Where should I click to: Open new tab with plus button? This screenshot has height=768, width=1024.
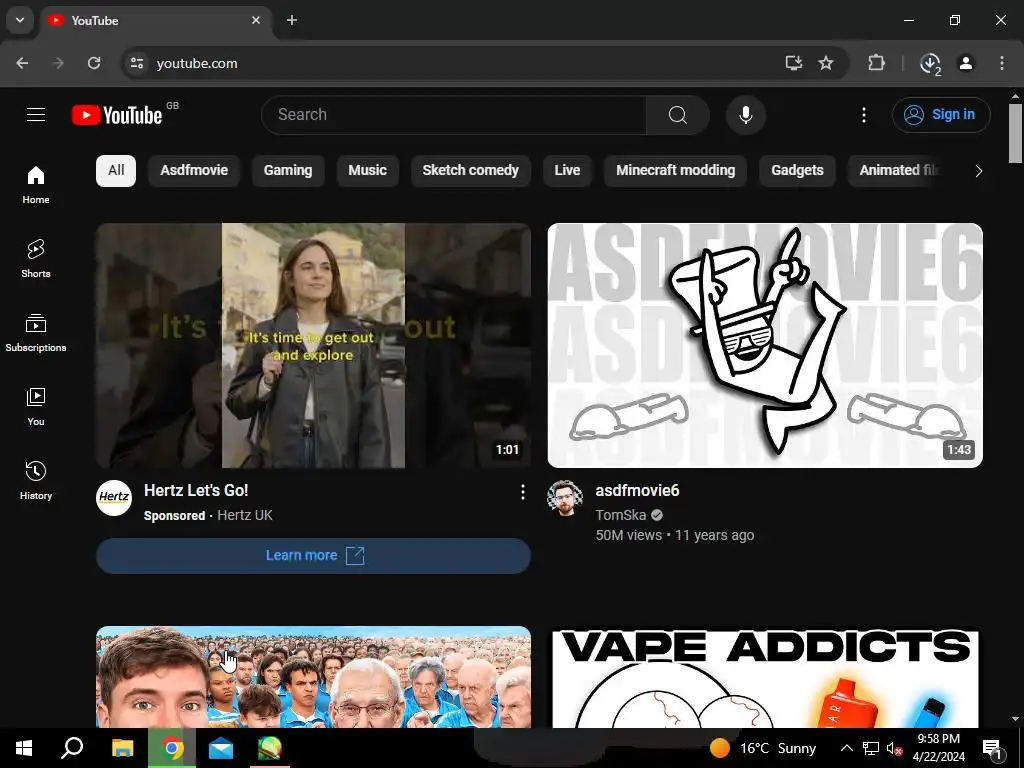[x=292, y=20]
